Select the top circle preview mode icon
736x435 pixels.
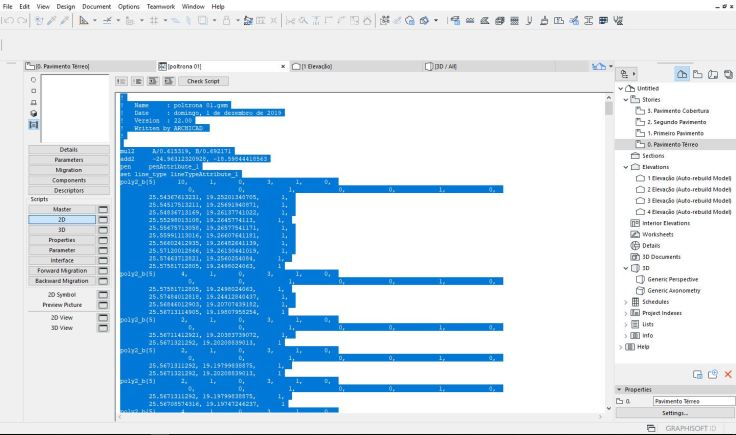33,80
